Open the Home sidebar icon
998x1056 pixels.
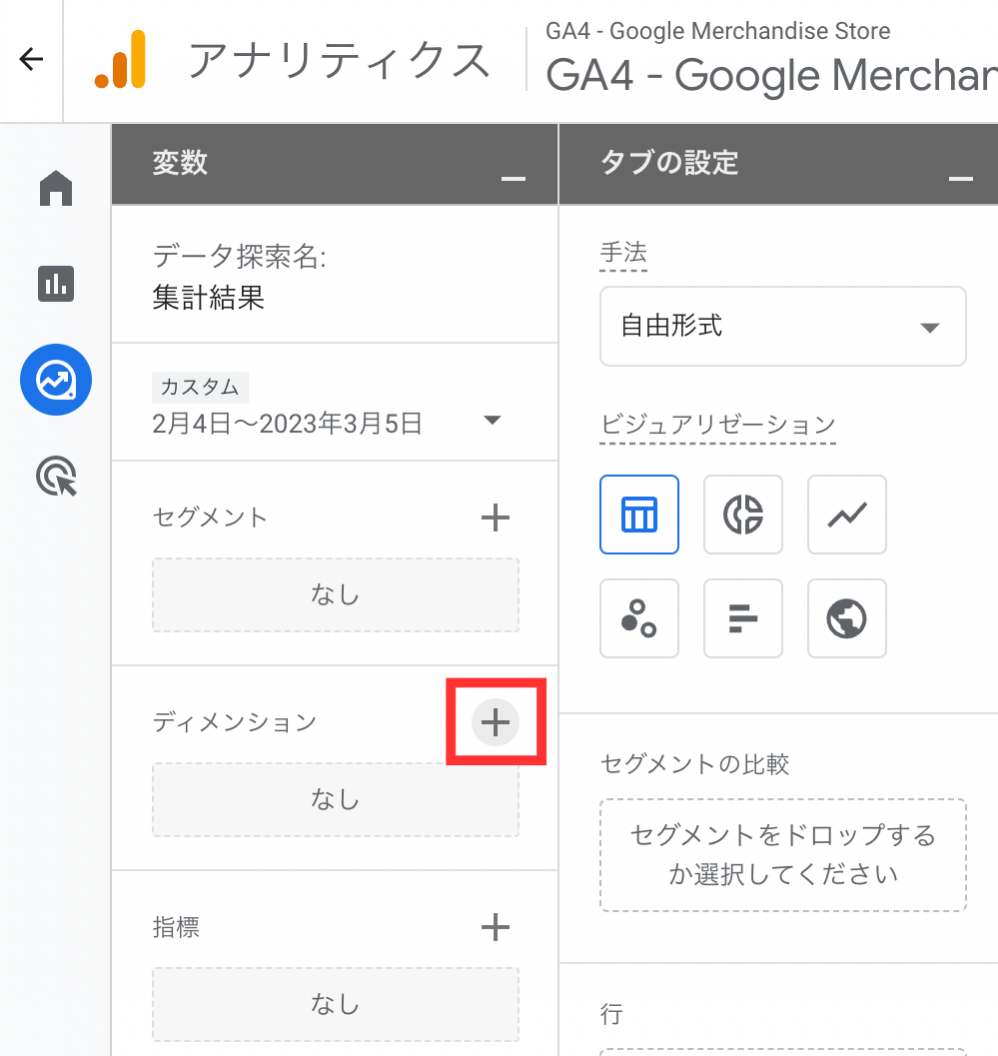click(56, 188)
